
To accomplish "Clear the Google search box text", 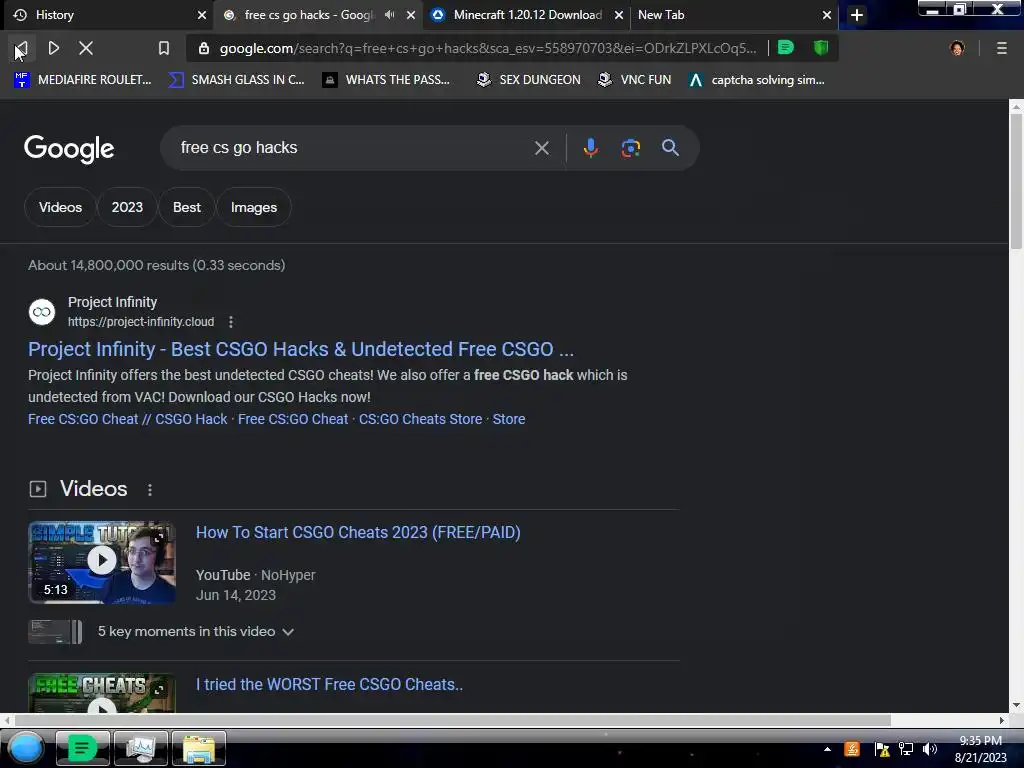I will (x=541, y=148).
